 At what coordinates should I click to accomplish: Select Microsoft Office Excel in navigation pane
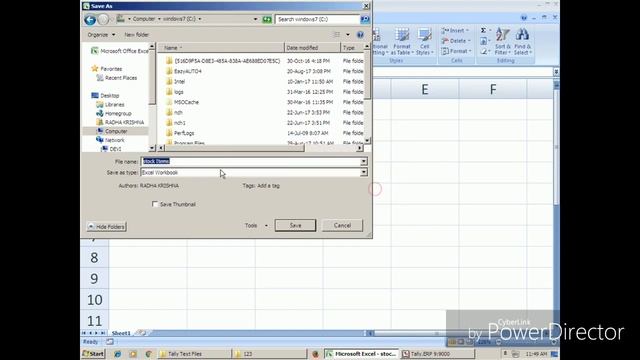(120, 51)
